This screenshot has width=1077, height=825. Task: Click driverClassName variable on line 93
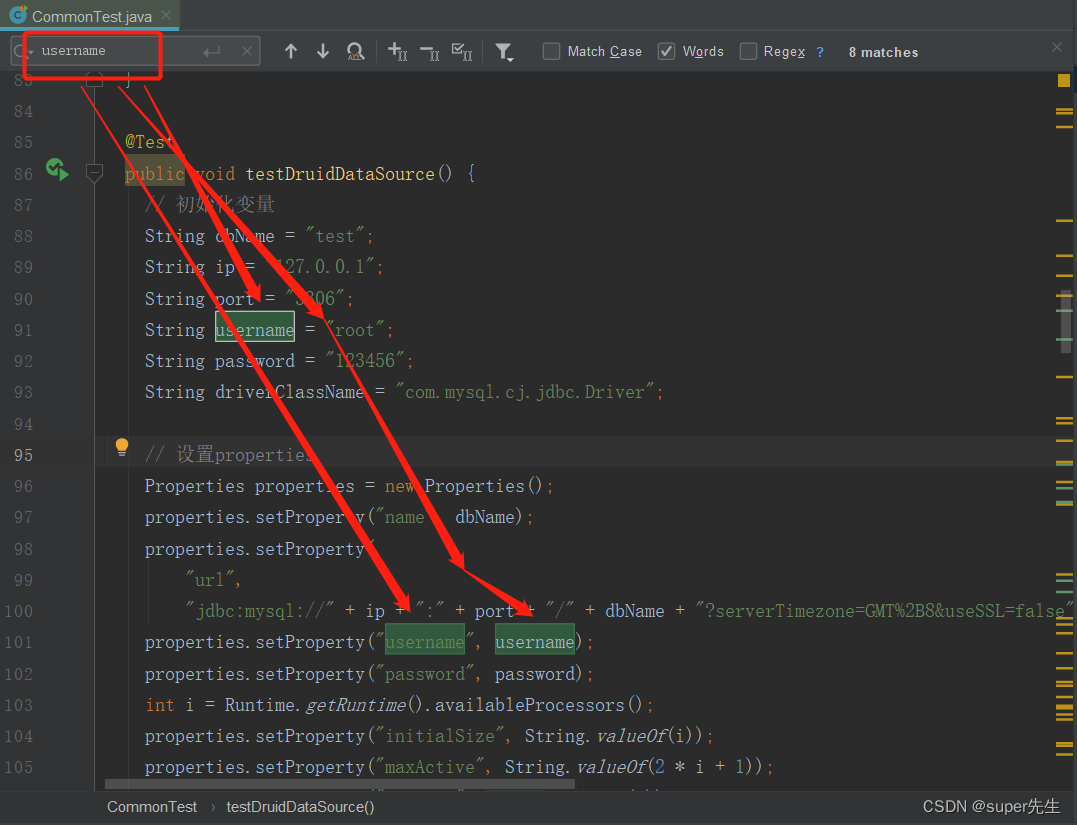click(x=289, y=392)
